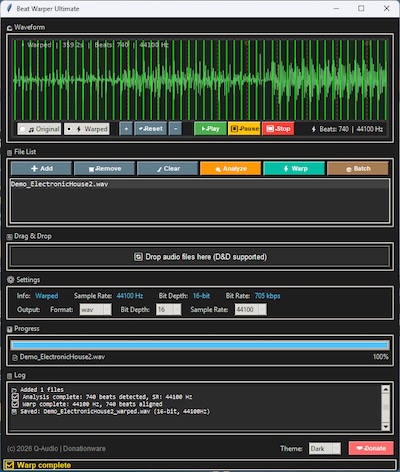Pause the audio playback

[244, 129]
